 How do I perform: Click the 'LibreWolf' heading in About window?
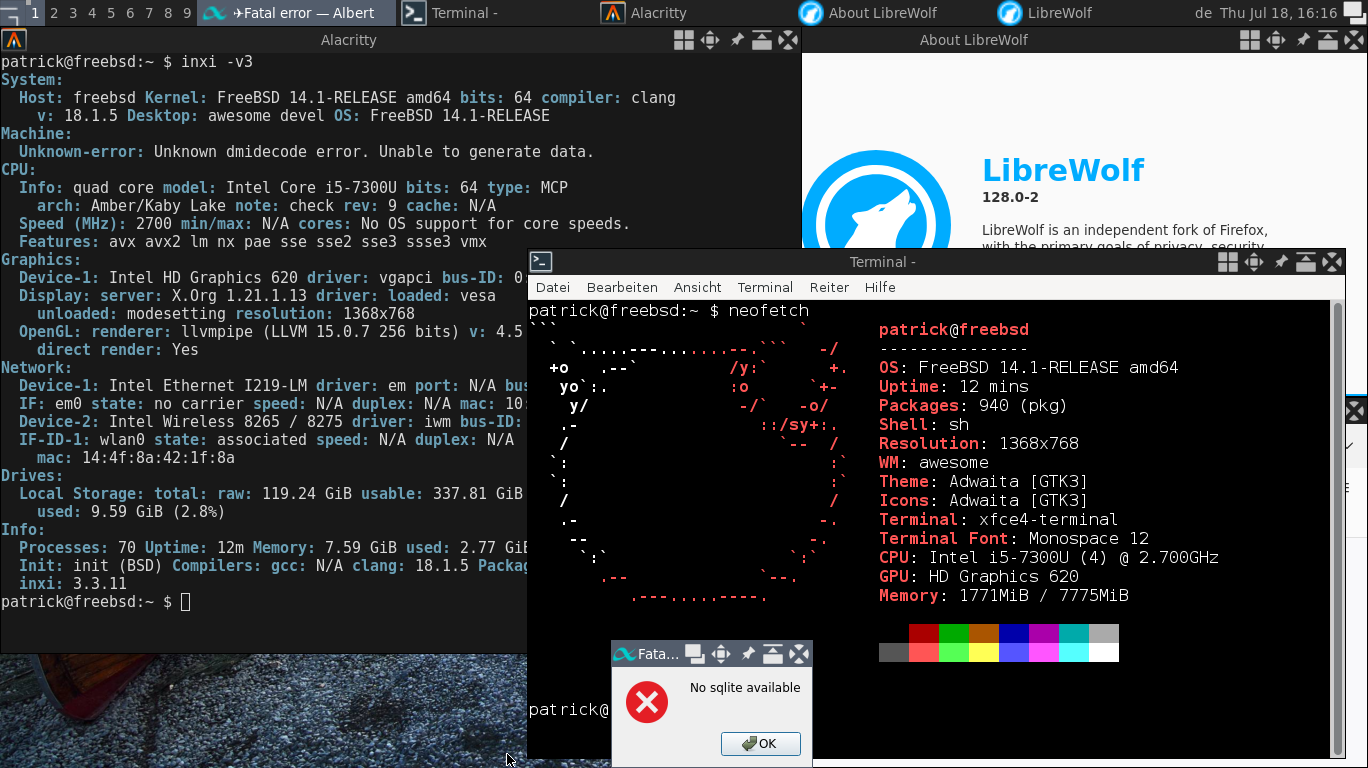pyautogui.click(x=1063, y=170)
